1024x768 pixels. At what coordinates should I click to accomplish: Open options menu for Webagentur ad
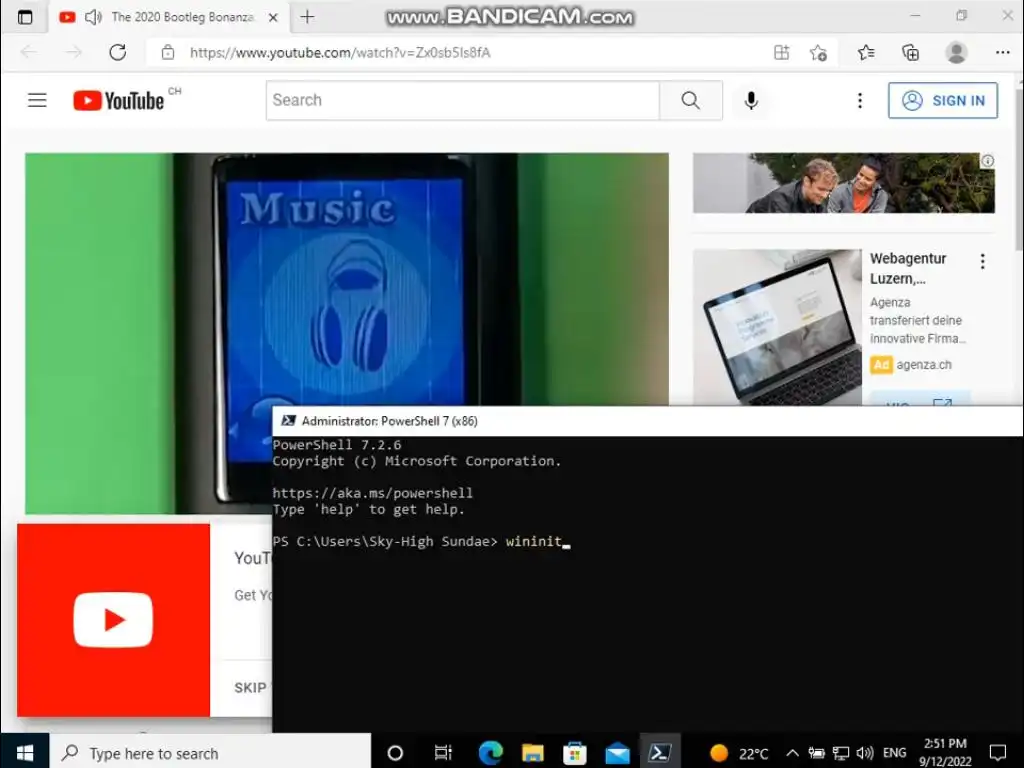click(982, 262)
